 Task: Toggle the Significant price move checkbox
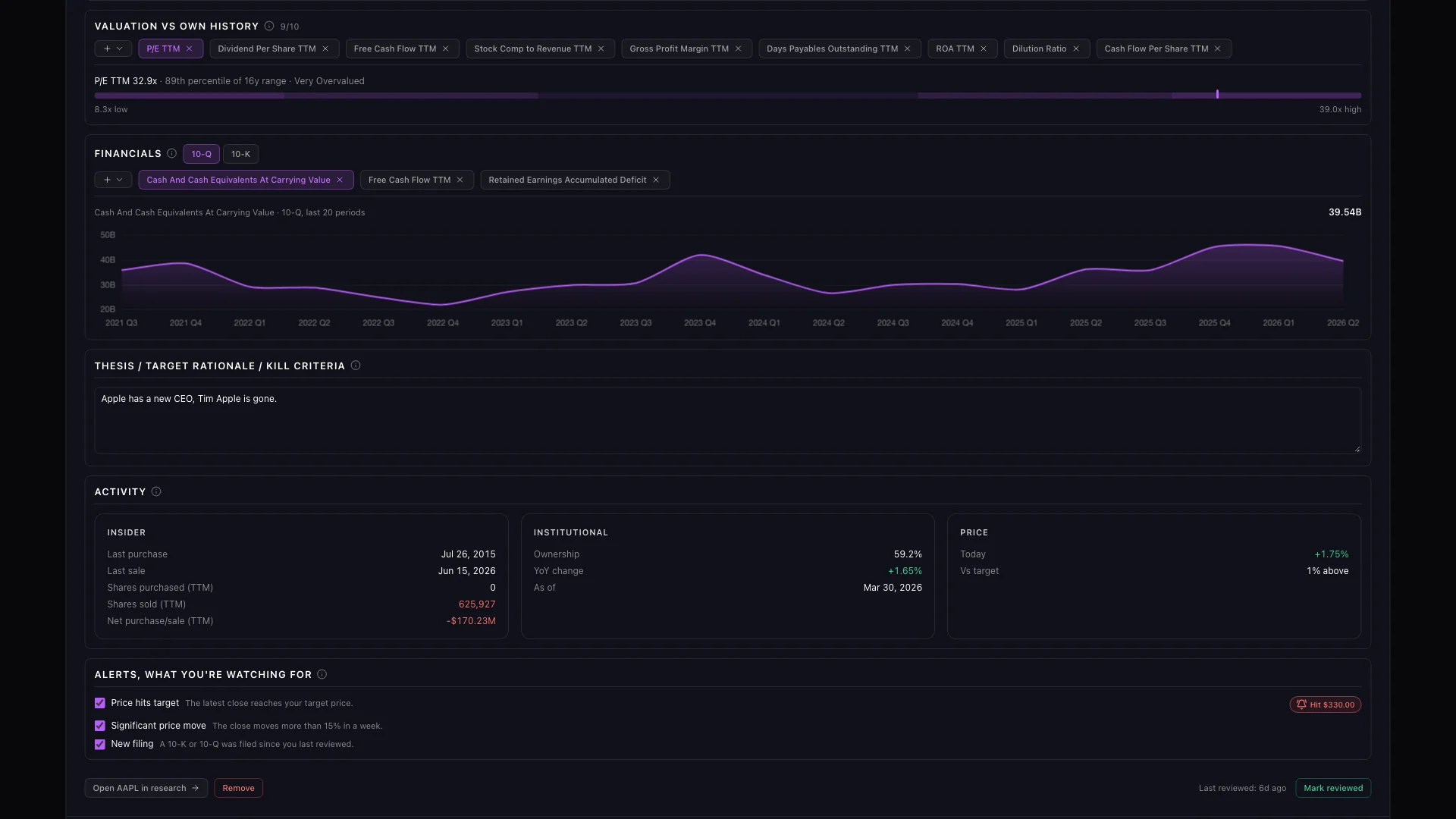(99, 726)
